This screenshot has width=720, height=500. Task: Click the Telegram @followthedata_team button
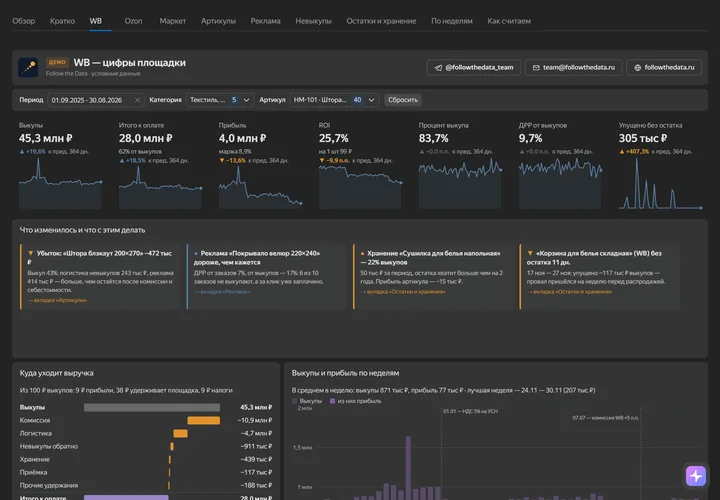coord(473,67)
